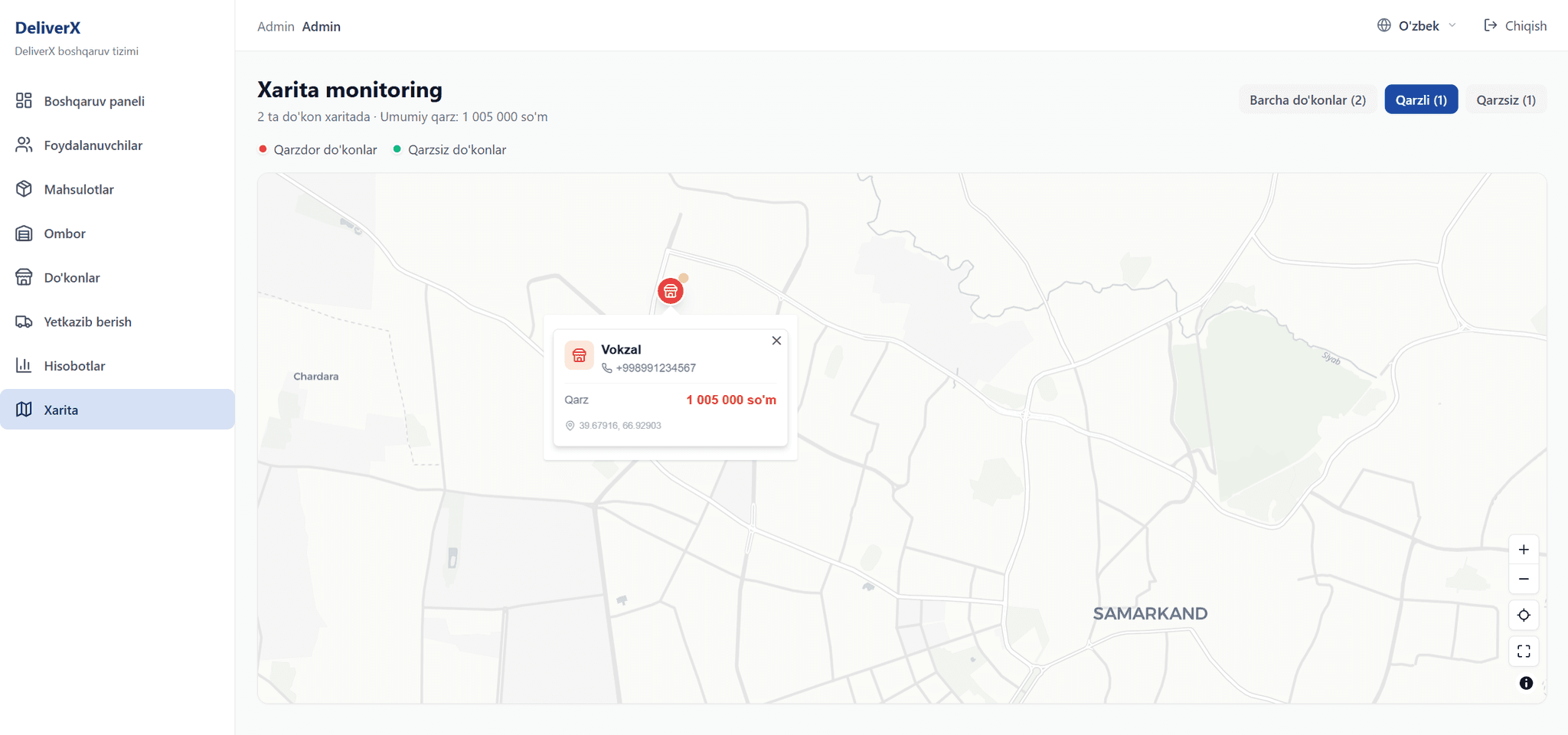Close the Vokzal store popup
The height and width of the screenshot is (735, 1568).
(776, 341)
